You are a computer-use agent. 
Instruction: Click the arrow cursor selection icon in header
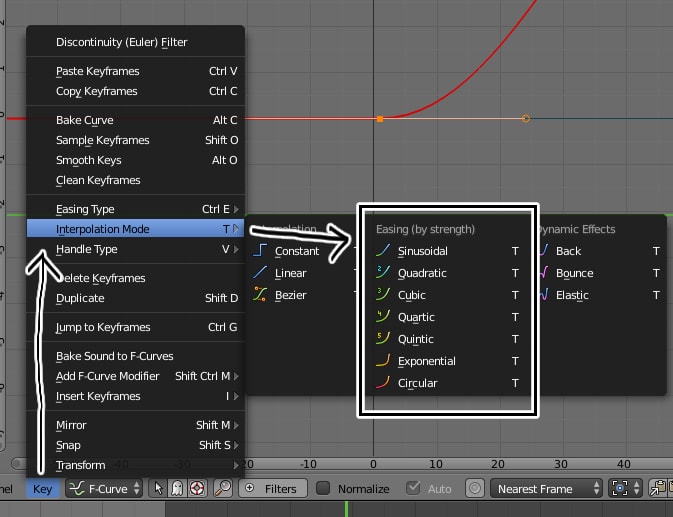click(x=158, y=488)
